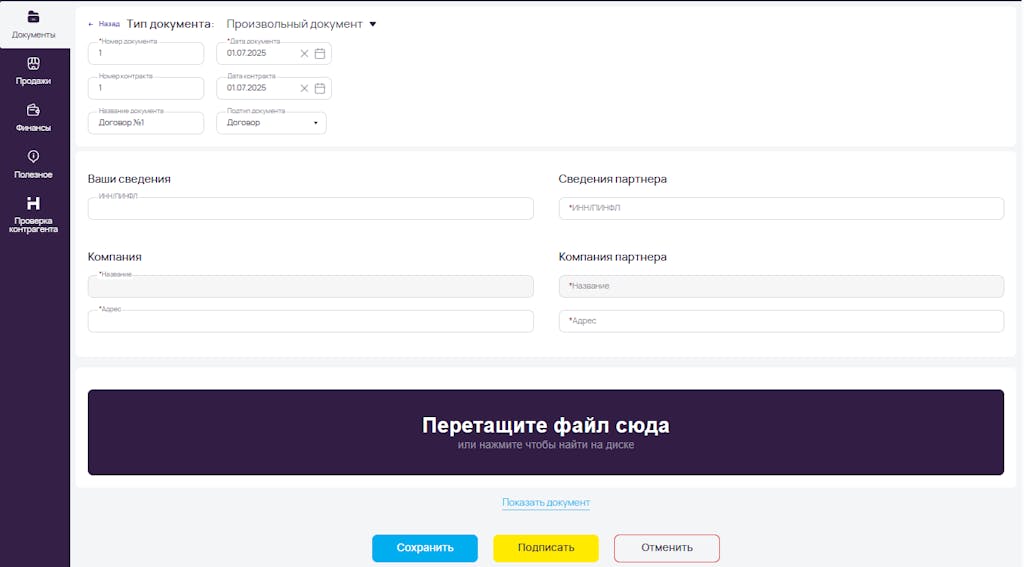Open calendar for Дата контракта
This screenshot has width=1024, height=567.
click(x=320, y=88)
